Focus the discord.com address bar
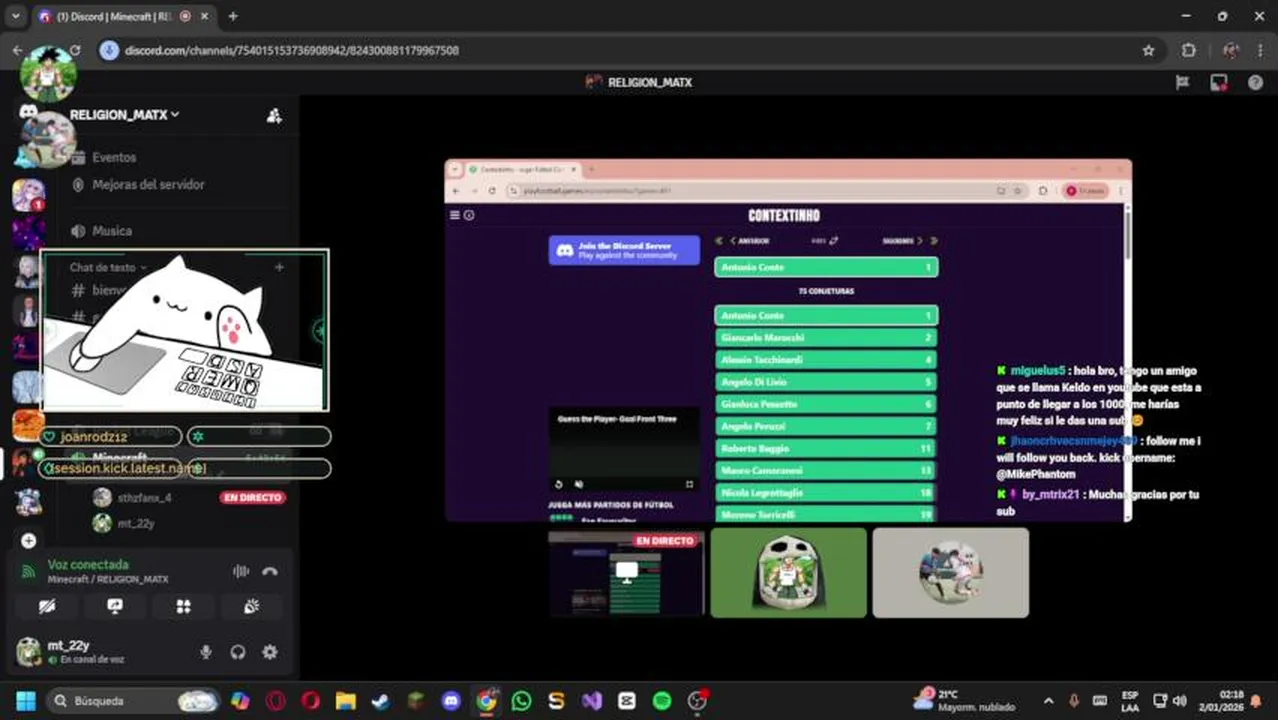The width and height of the screenshot is (1278, 720). pyautogui.click(x=620, y=50)
